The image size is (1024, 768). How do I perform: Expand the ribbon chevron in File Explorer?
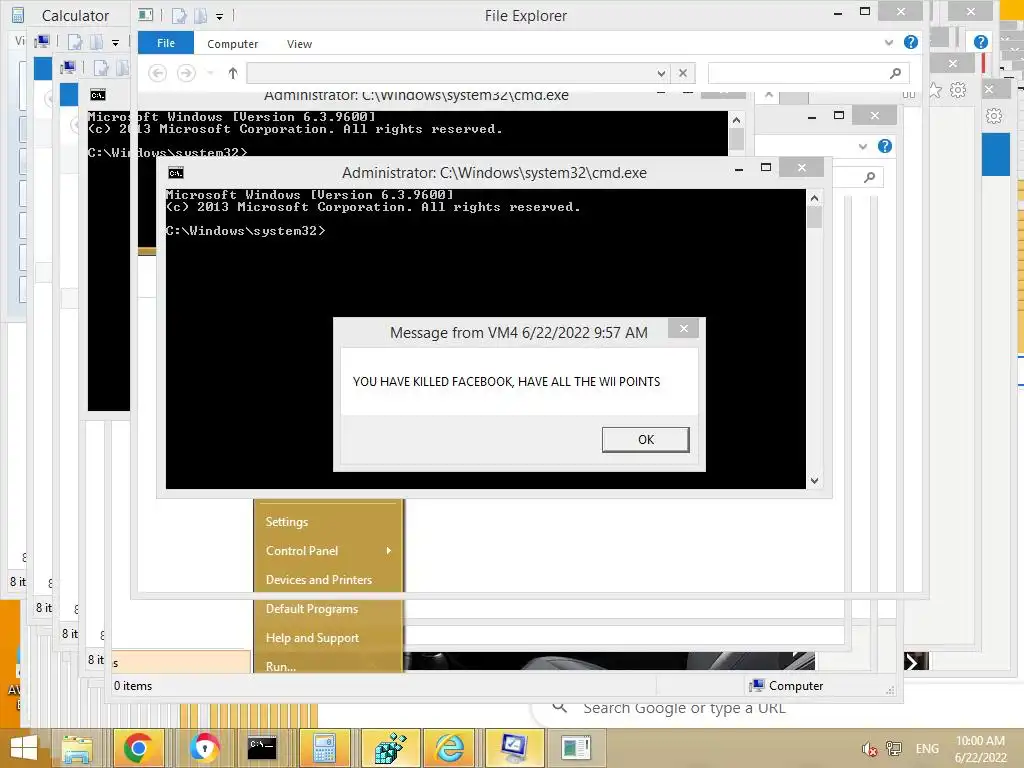tap(889, 42)
